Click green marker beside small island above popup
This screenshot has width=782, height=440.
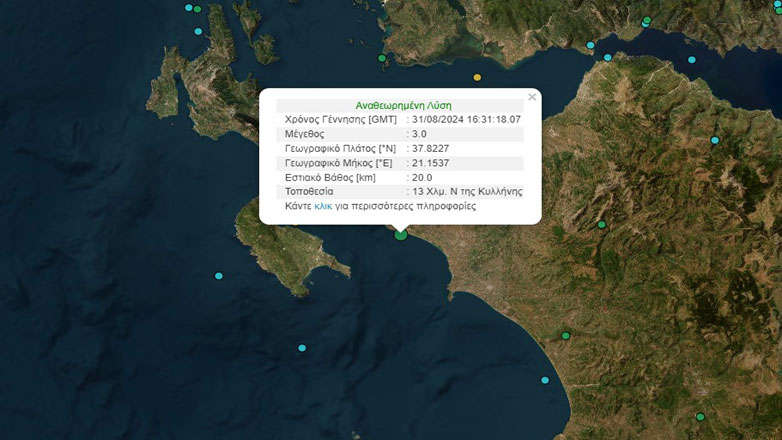382,59
